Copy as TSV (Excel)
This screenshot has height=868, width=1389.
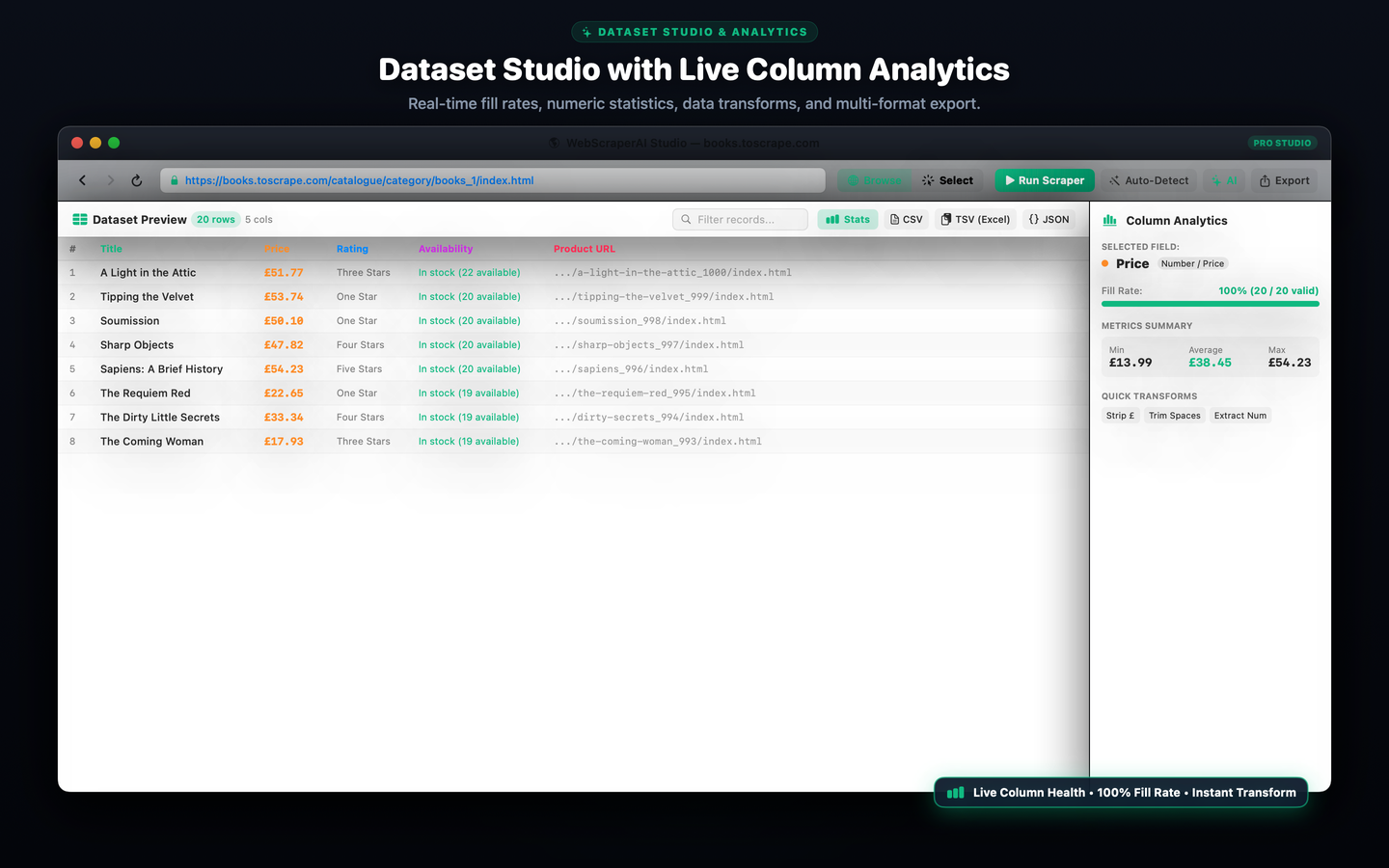[x=976, y=220]
